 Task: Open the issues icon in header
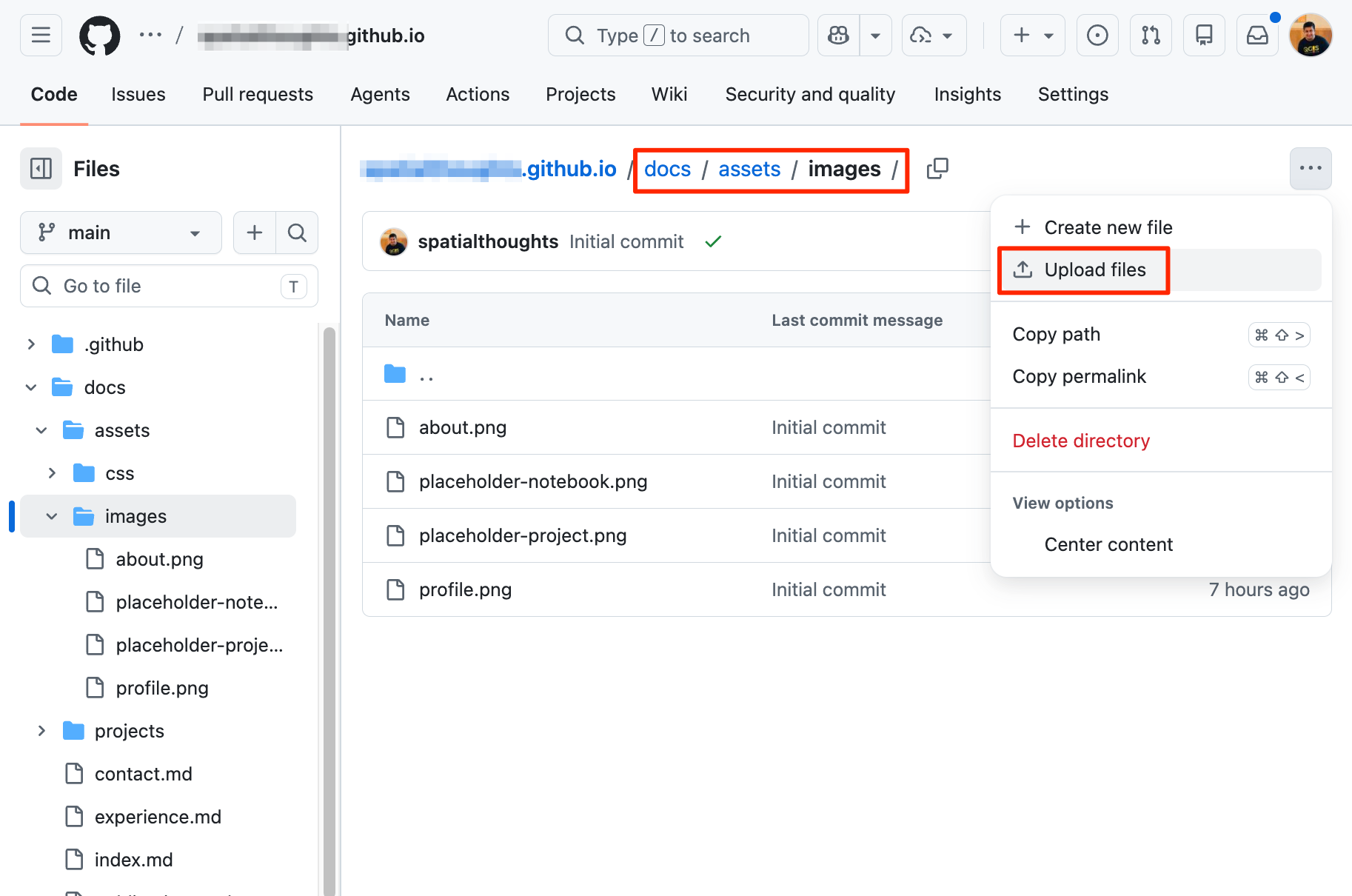1097,36
